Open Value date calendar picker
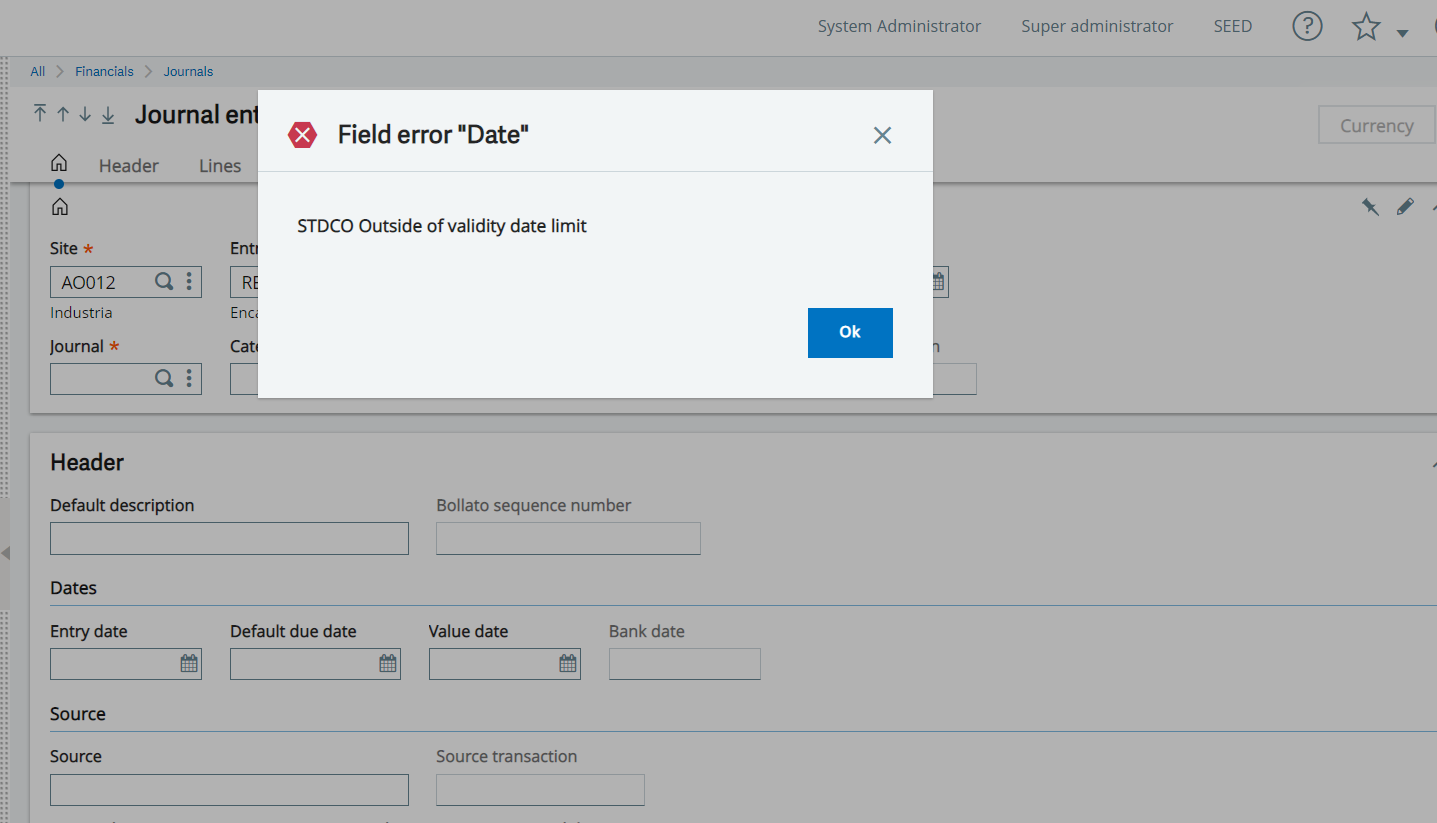The width and height of the screenshot is (1437, 823). point(567,663)
